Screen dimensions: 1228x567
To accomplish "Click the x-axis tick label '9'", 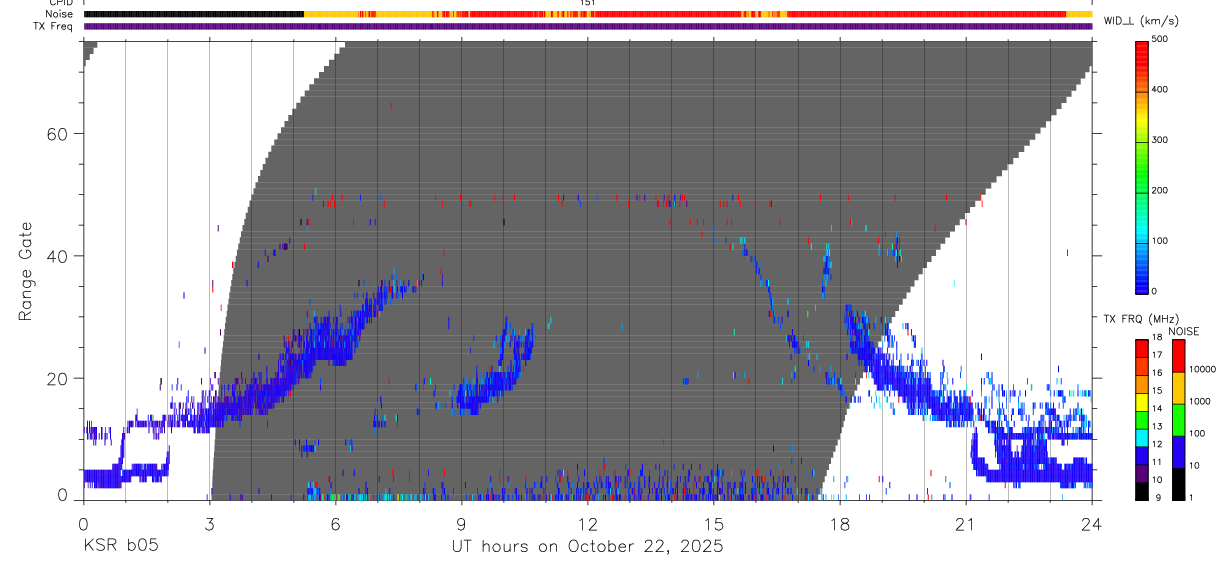I will (461, 524).
